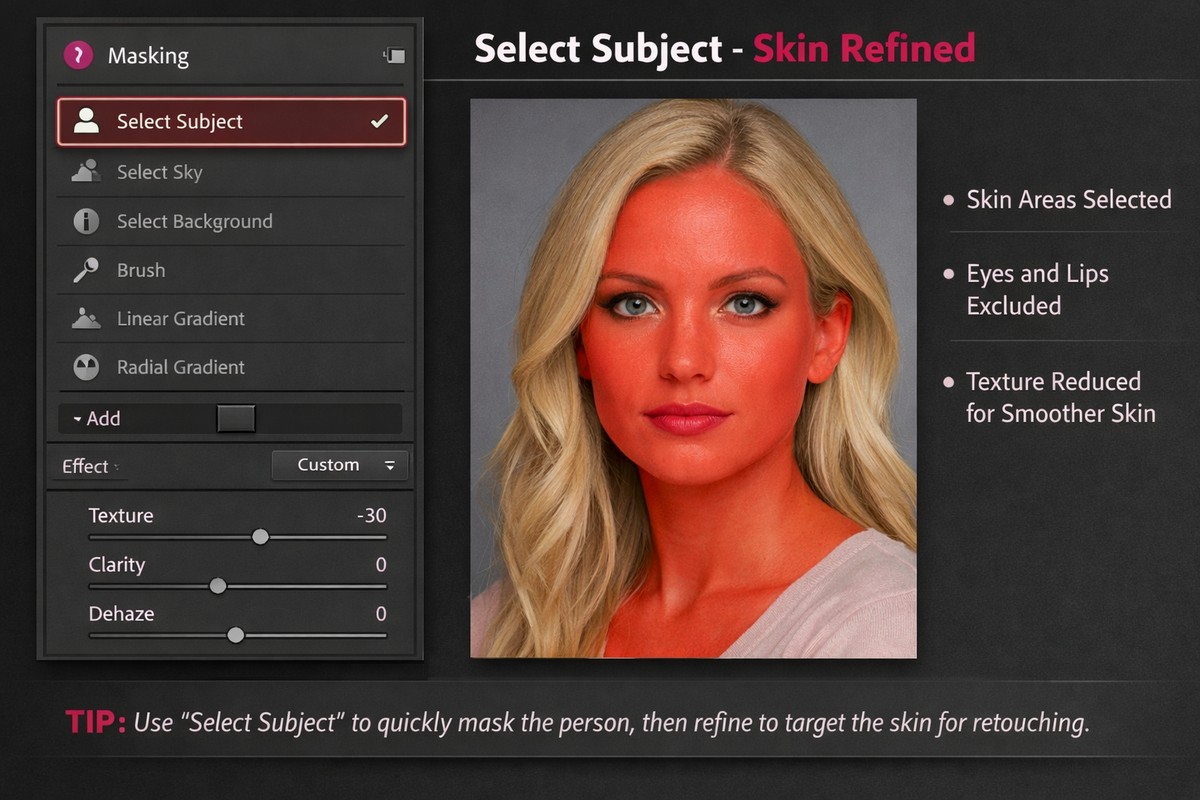1200x800 pixels.
Task: Open Select Background via its info icon
Action: coord(84,221)
